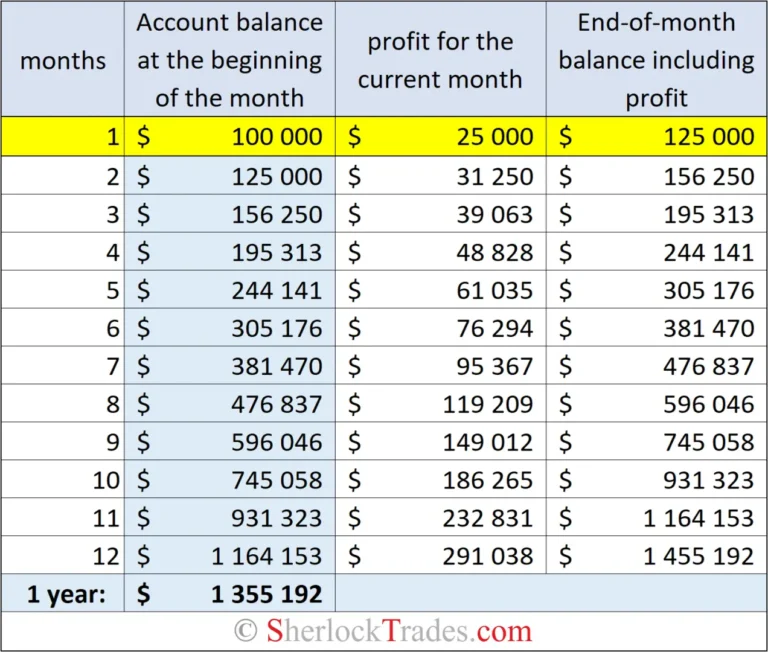
Task: Select month 6 row number cell
Action: point(112,328)
